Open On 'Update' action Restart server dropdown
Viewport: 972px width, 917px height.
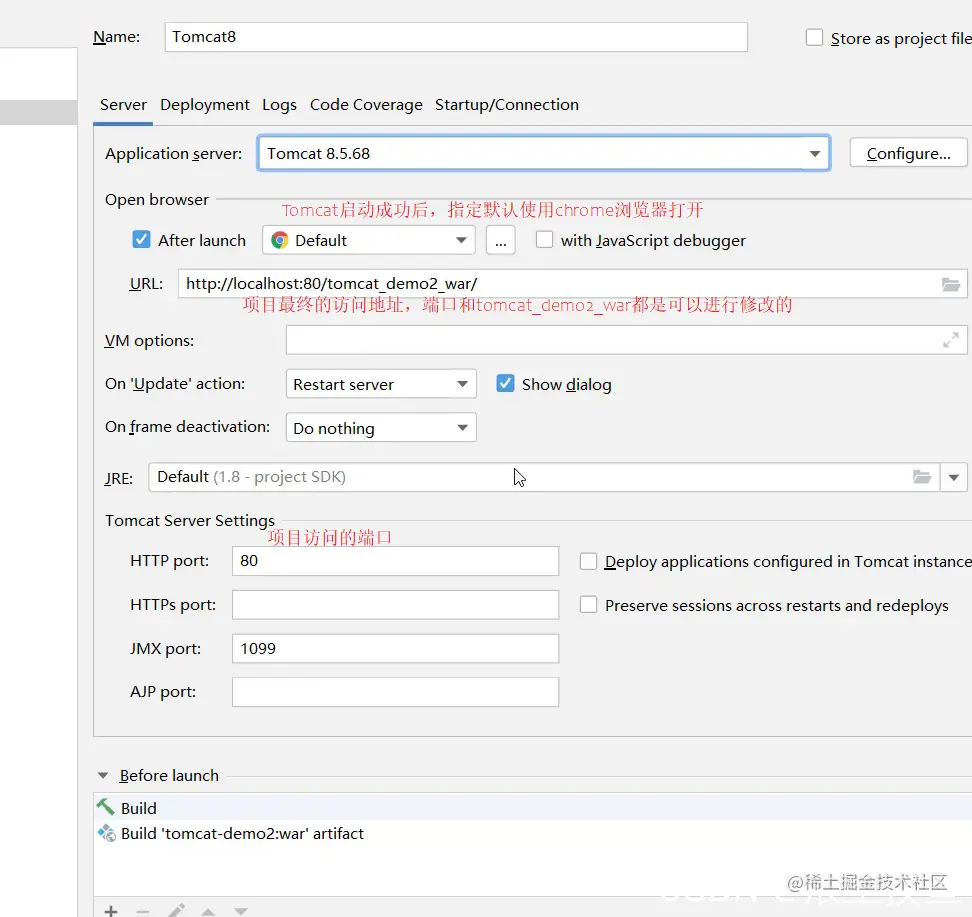point(381,384)
